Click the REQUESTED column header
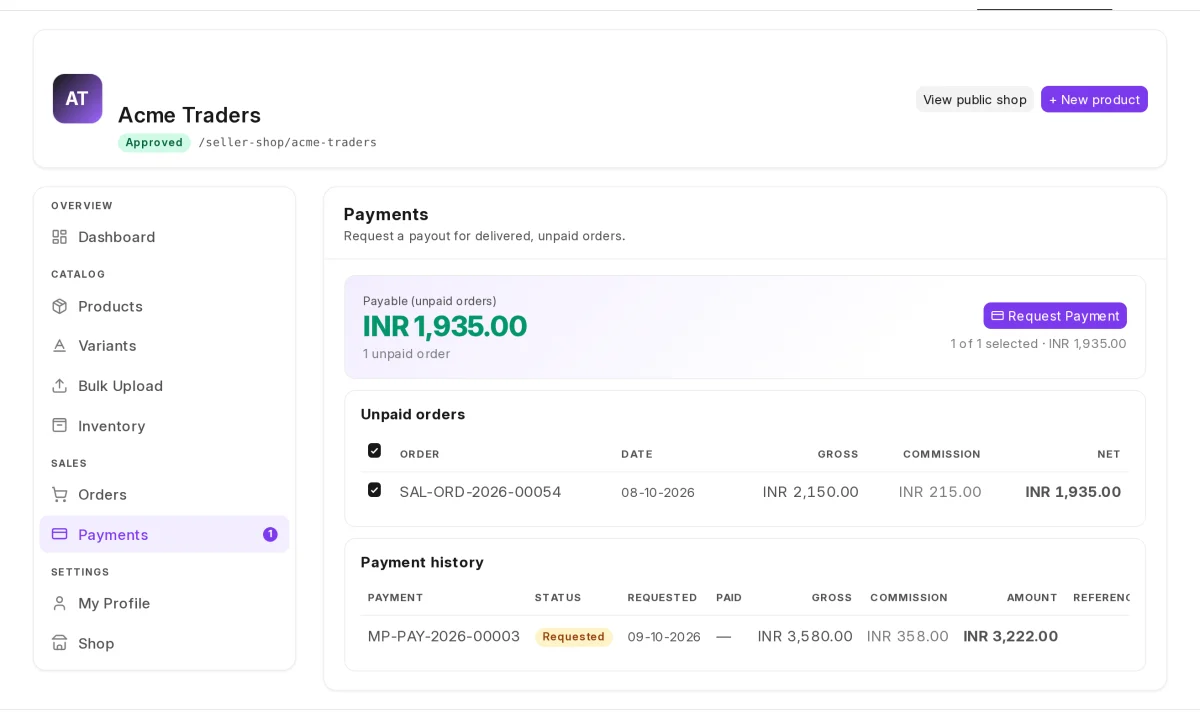 pyautogui.click(x=662, y=598)
